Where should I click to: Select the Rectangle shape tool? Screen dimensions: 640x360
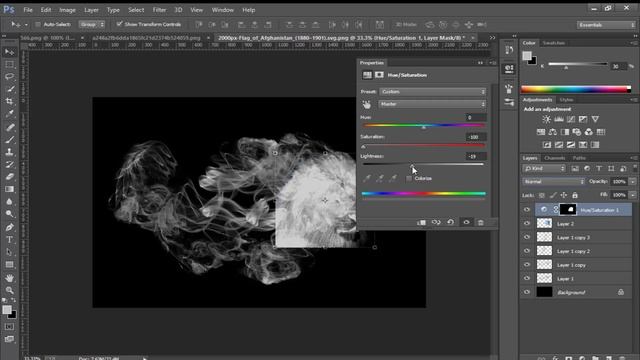point(9,265)
